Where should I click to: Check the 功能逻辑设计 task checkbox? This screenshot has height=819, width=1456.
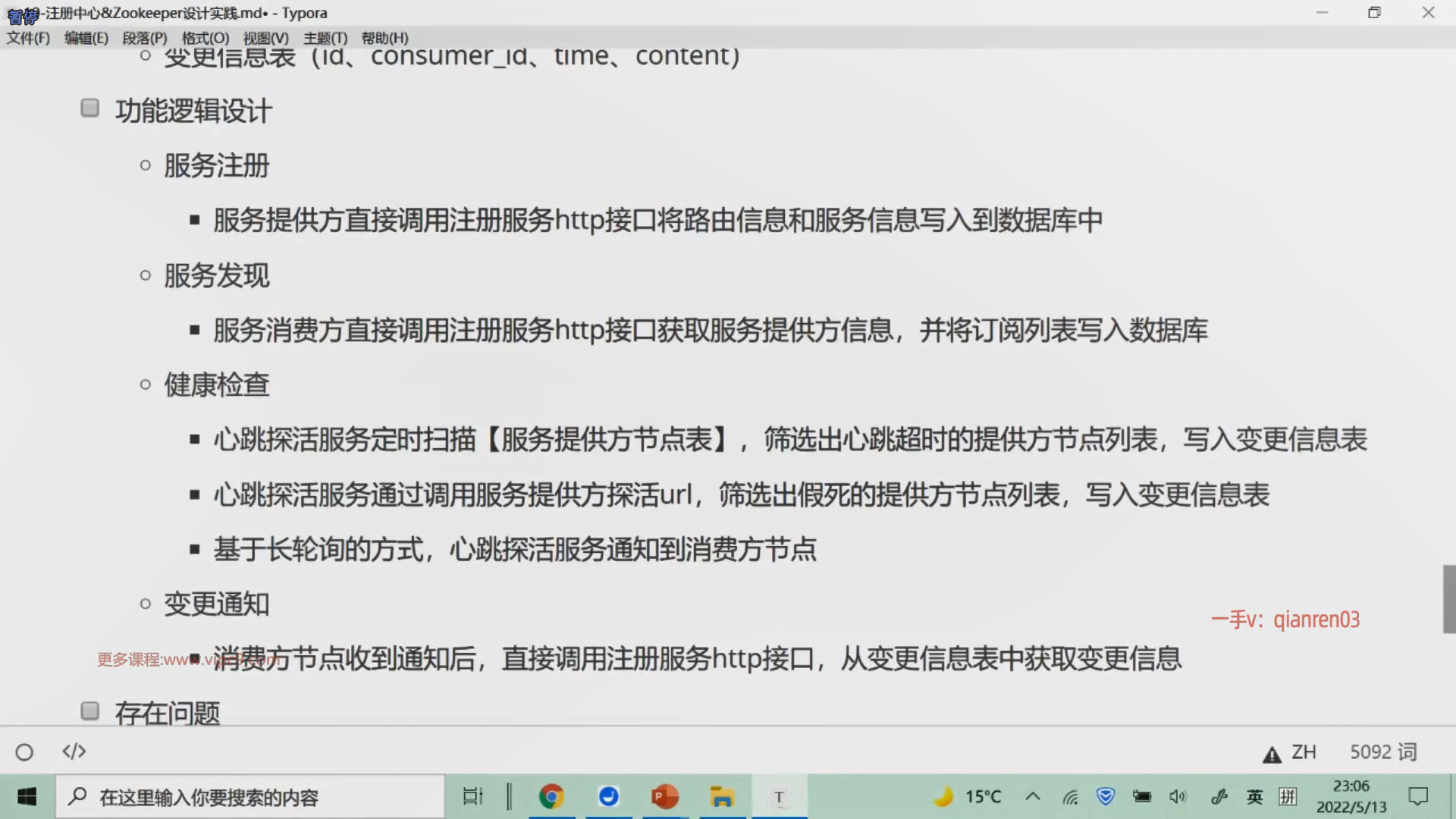[x=90, y=108]
